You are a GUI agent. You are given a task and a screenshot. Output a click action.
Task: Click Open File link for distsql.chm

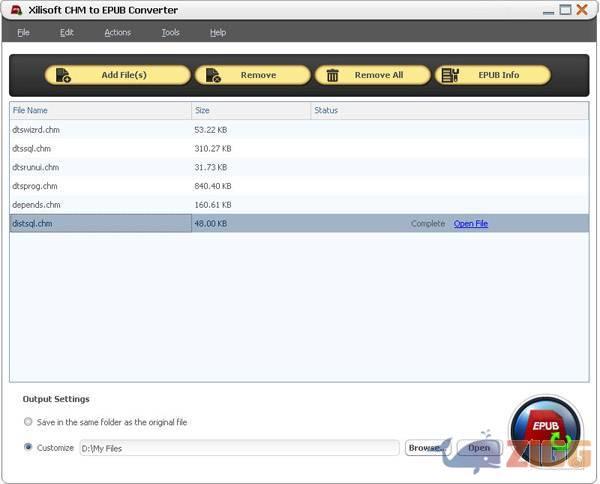point(471,223)
